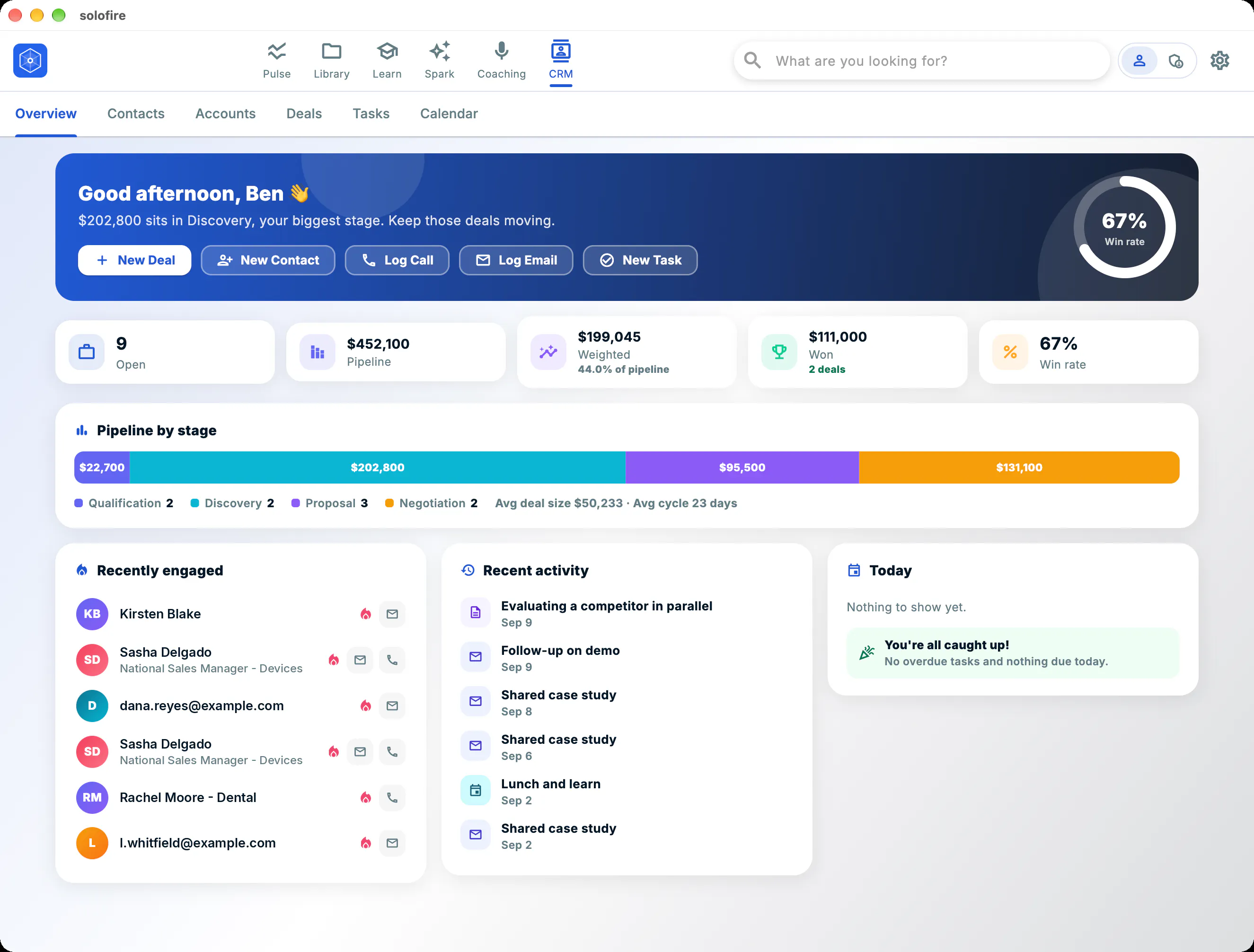Click the Win rate percent icon

pyautogui.click(x=1010, y=352)
